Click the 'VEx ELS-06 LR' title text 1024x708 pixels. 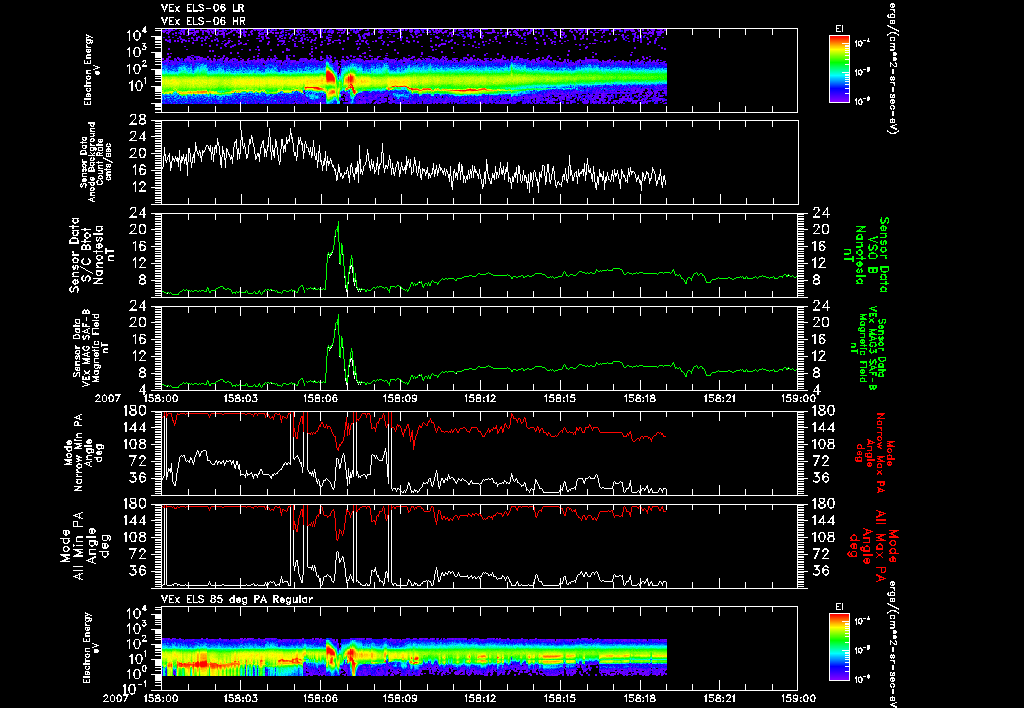tap(202, 8)
